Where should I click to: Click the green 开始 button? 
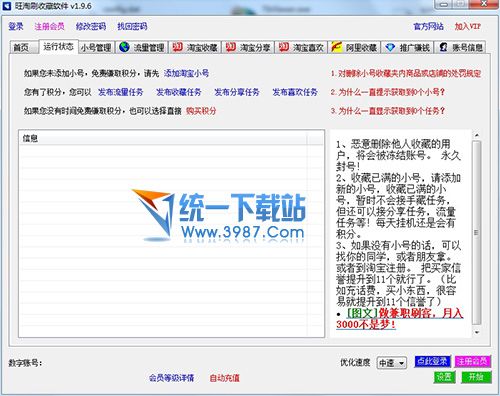click(x=476, y=377)
